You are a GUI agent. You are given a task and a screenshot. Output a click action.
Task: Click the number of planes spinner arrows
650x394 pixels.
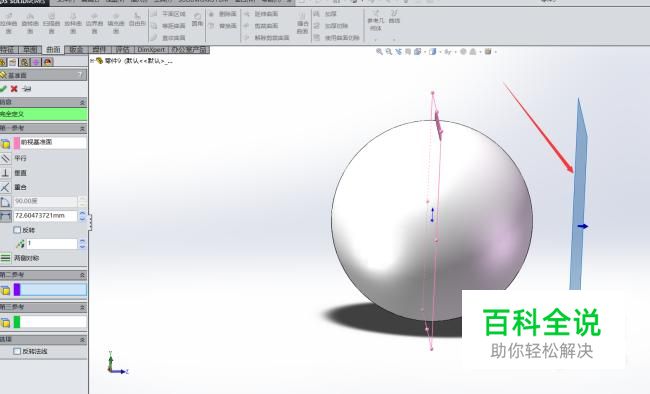coord(82,244)
